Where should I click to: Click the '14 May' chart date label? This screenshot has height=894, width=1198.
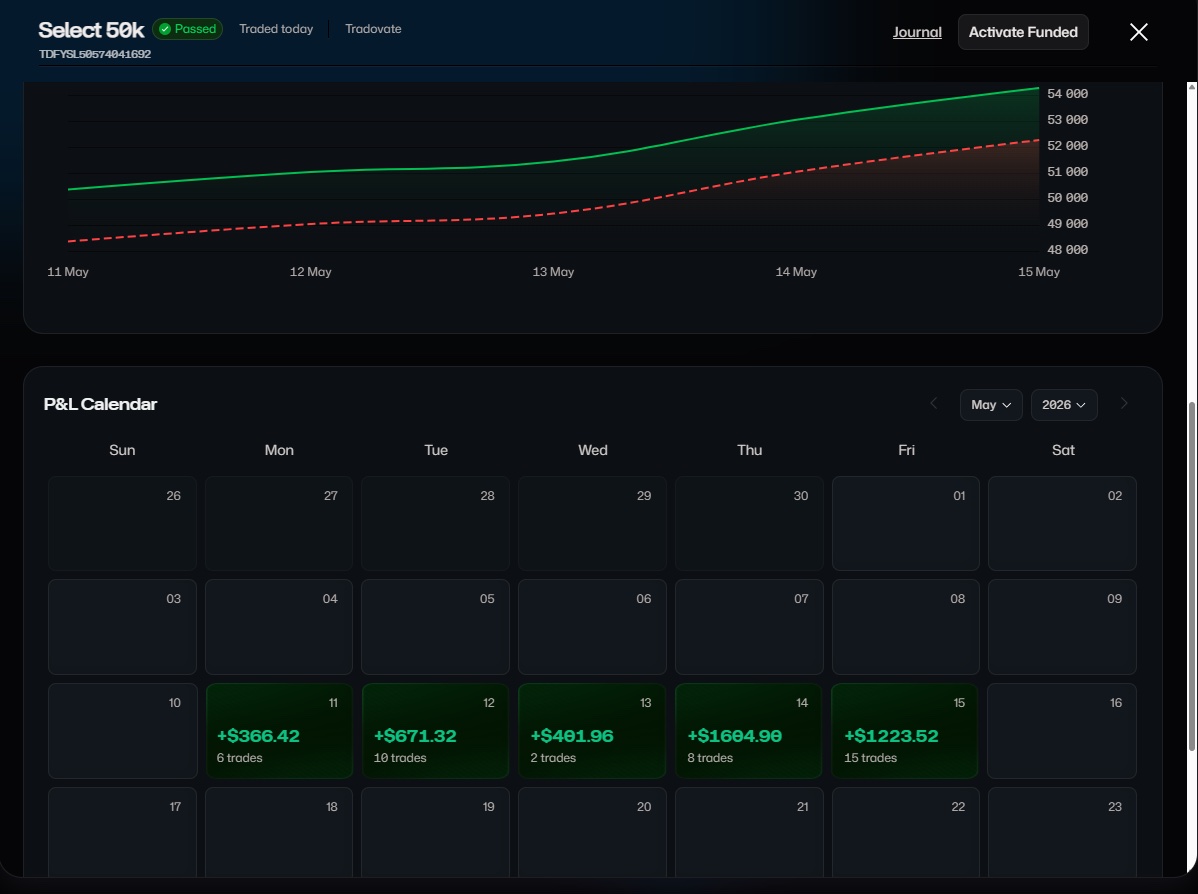click(x=796, y=272)
